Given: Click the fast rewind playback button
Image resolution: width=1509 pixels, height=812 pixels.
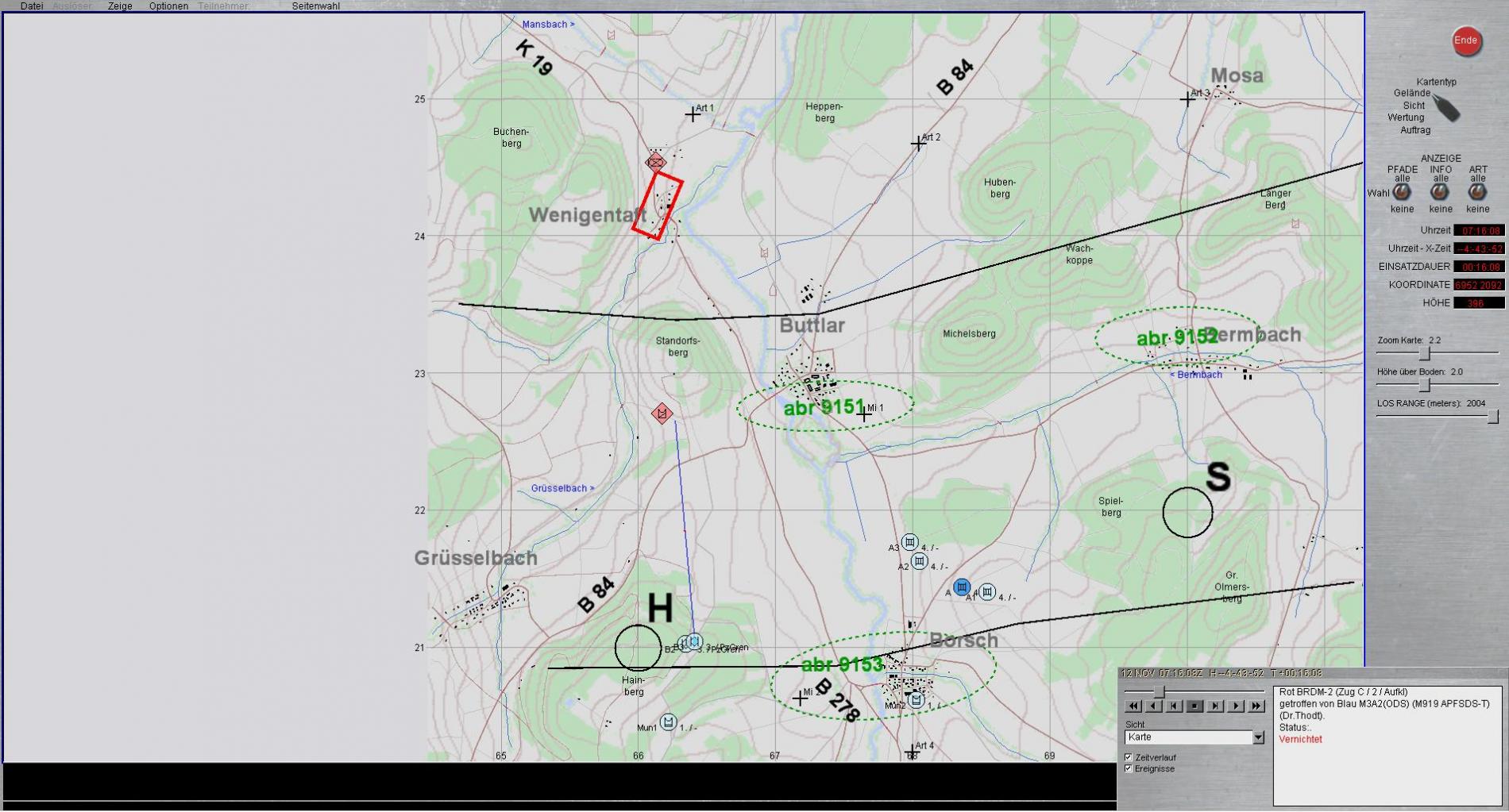Looking at the screenshot, I should click(x=1133, y=706).
